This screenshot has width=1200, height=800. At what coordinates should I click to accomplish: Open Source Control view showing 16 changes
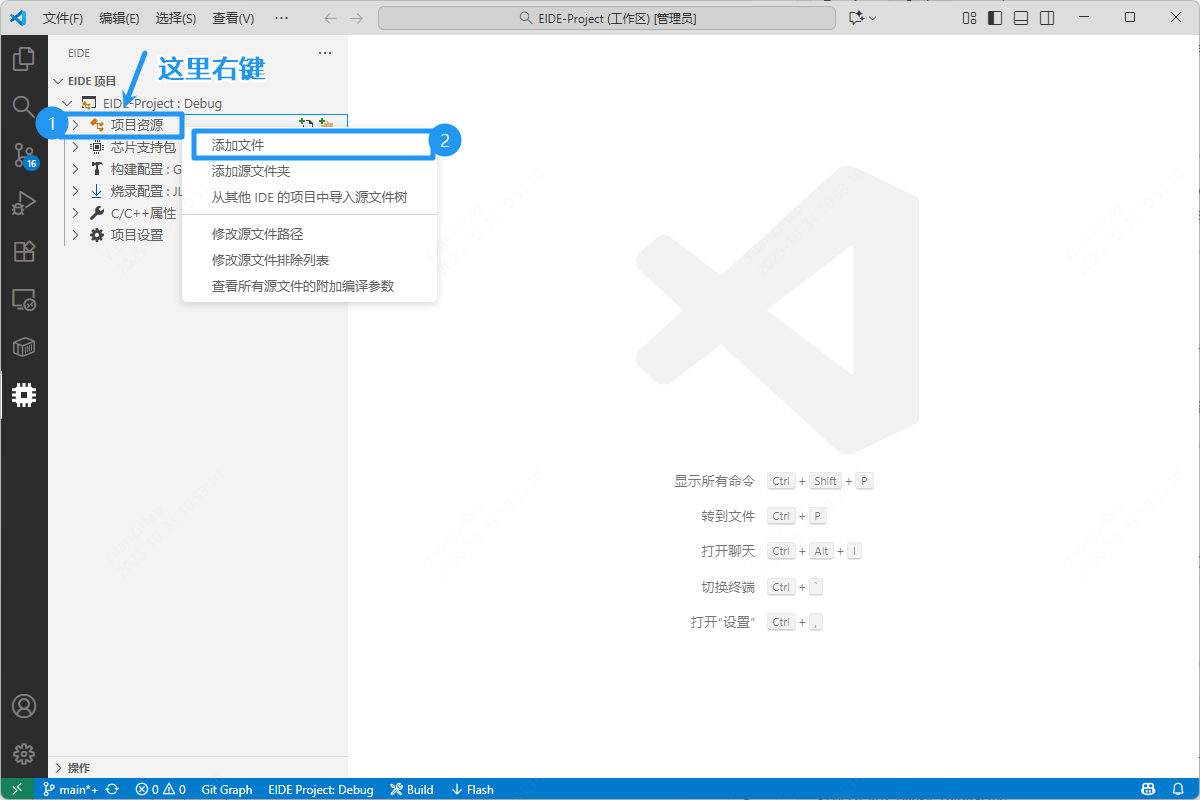pos(24,155)
